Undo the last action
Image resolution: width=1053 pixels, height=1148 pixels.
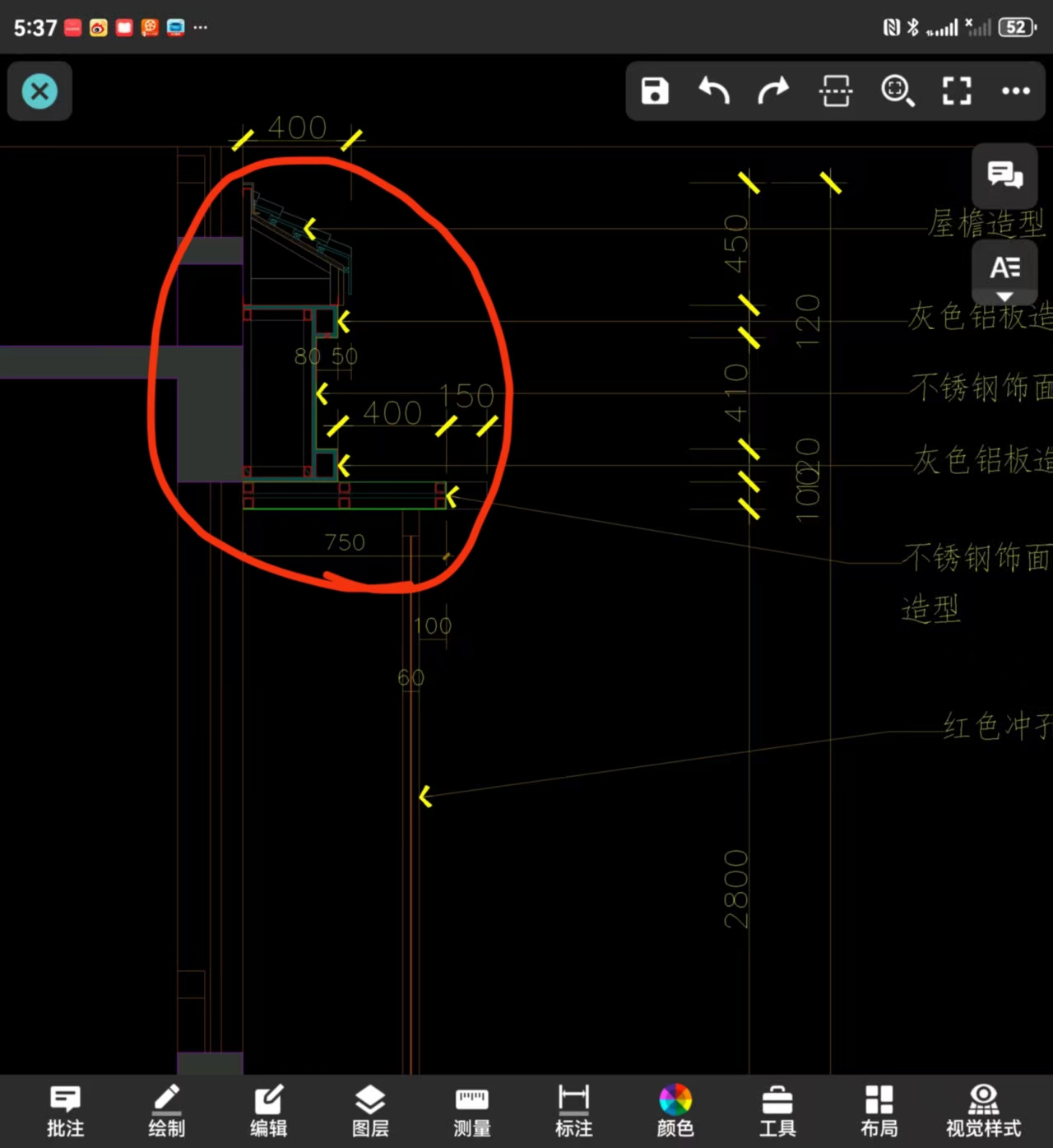point(714,91)
